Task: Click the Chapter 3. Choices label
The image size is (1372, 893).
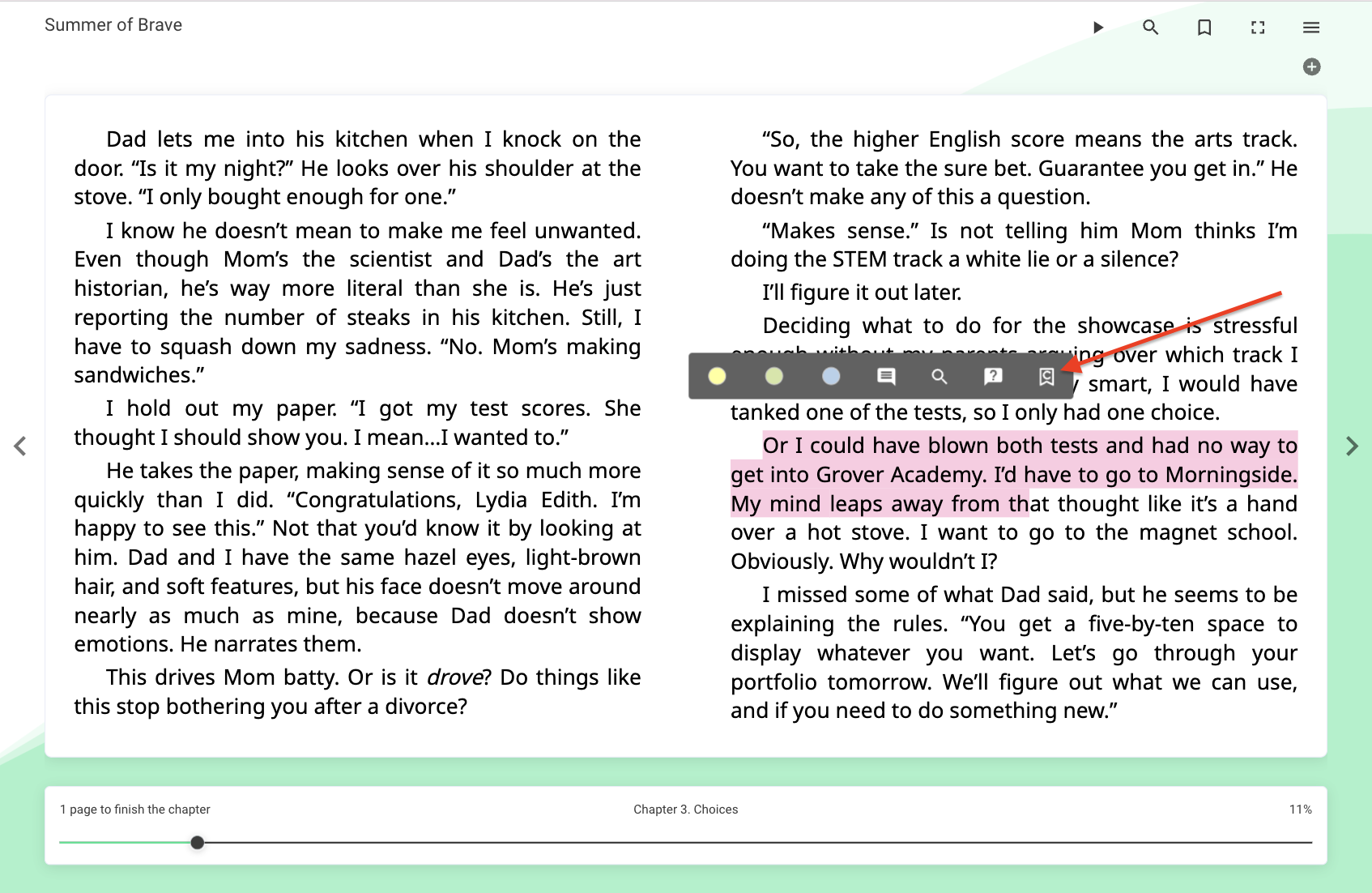Action: point(686,810)
